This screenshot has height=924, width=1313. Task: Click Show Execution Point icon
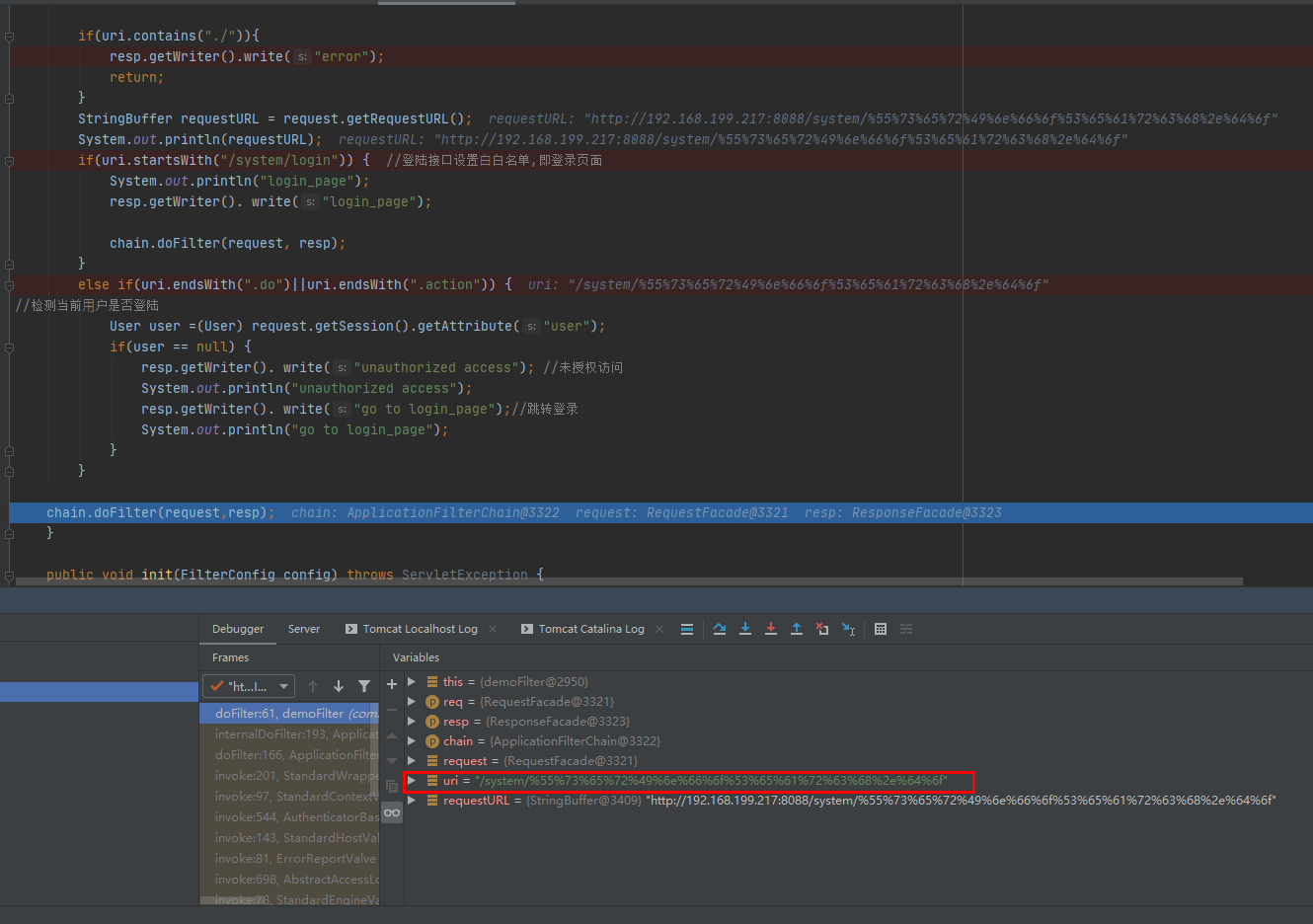[687, 629]
